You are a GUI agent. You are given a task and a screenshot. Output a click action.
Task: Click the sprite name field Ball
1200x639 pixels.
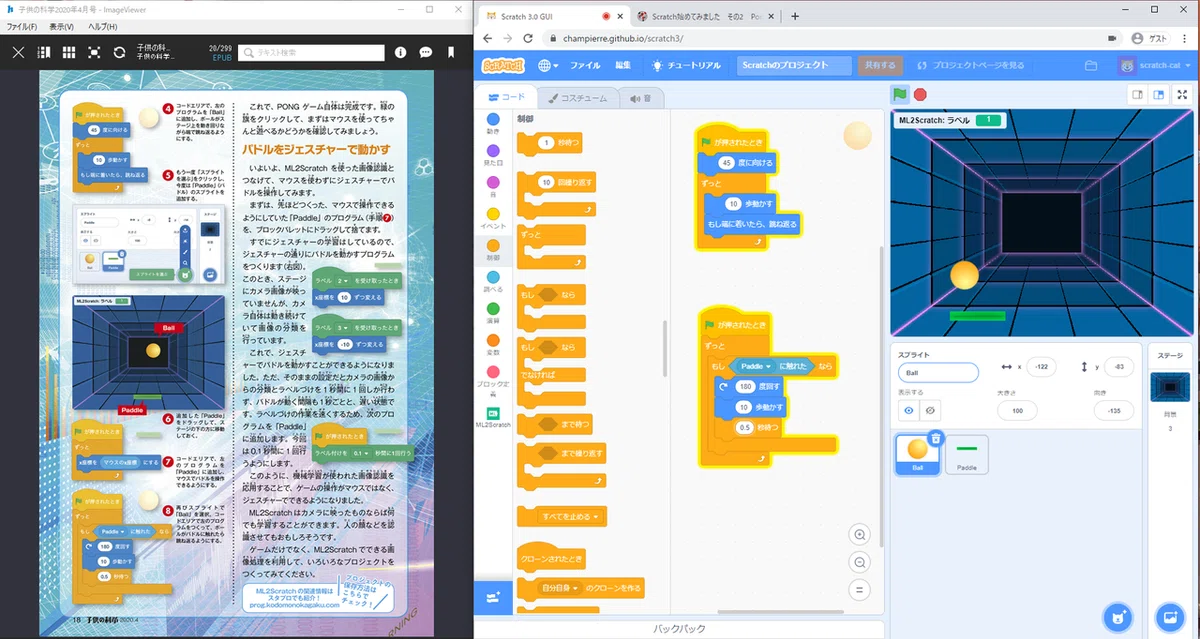[x=938, y=372]
